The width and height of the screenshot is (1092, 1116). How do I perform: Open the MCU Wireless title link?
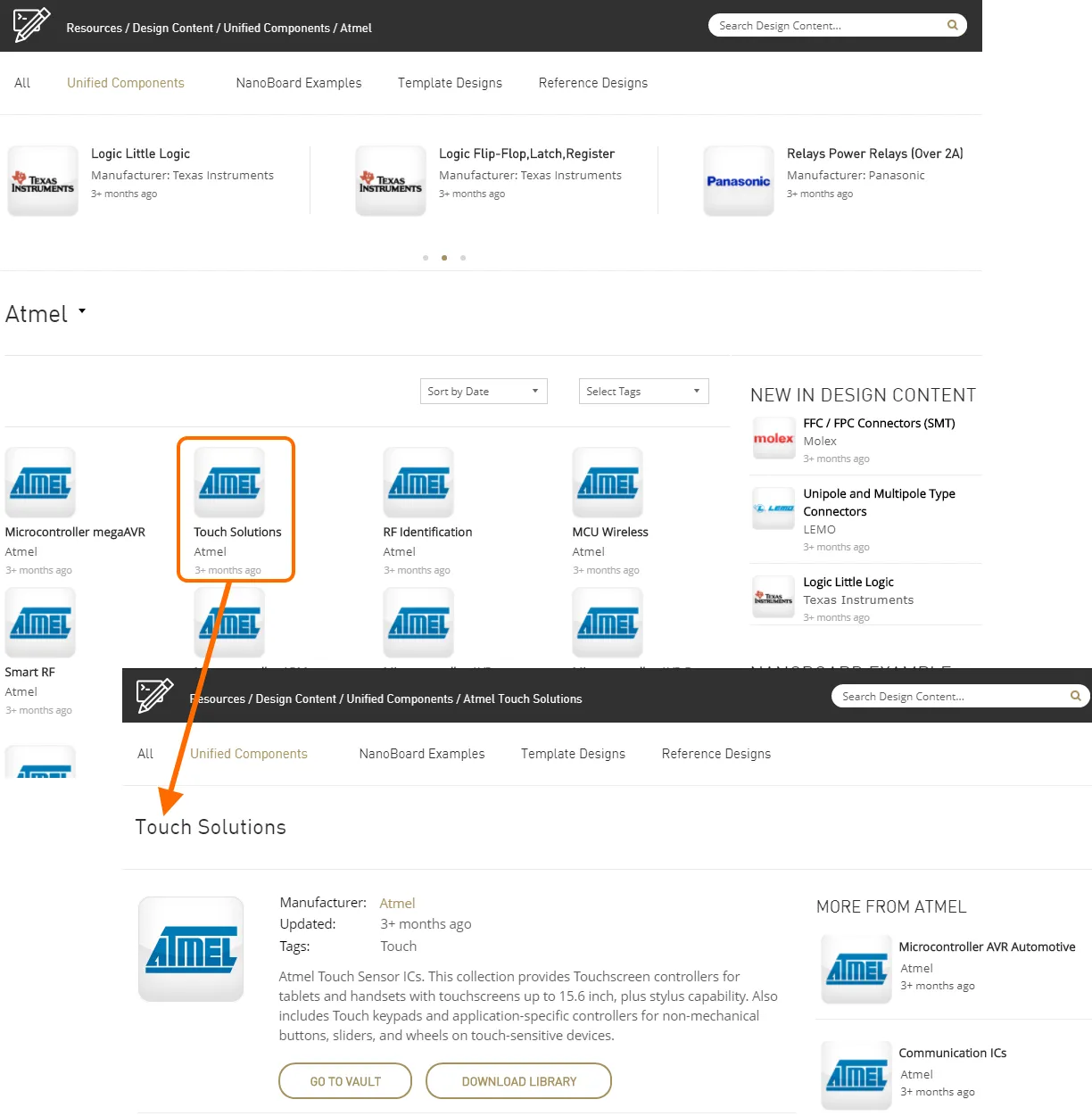[x=610, y=533]
